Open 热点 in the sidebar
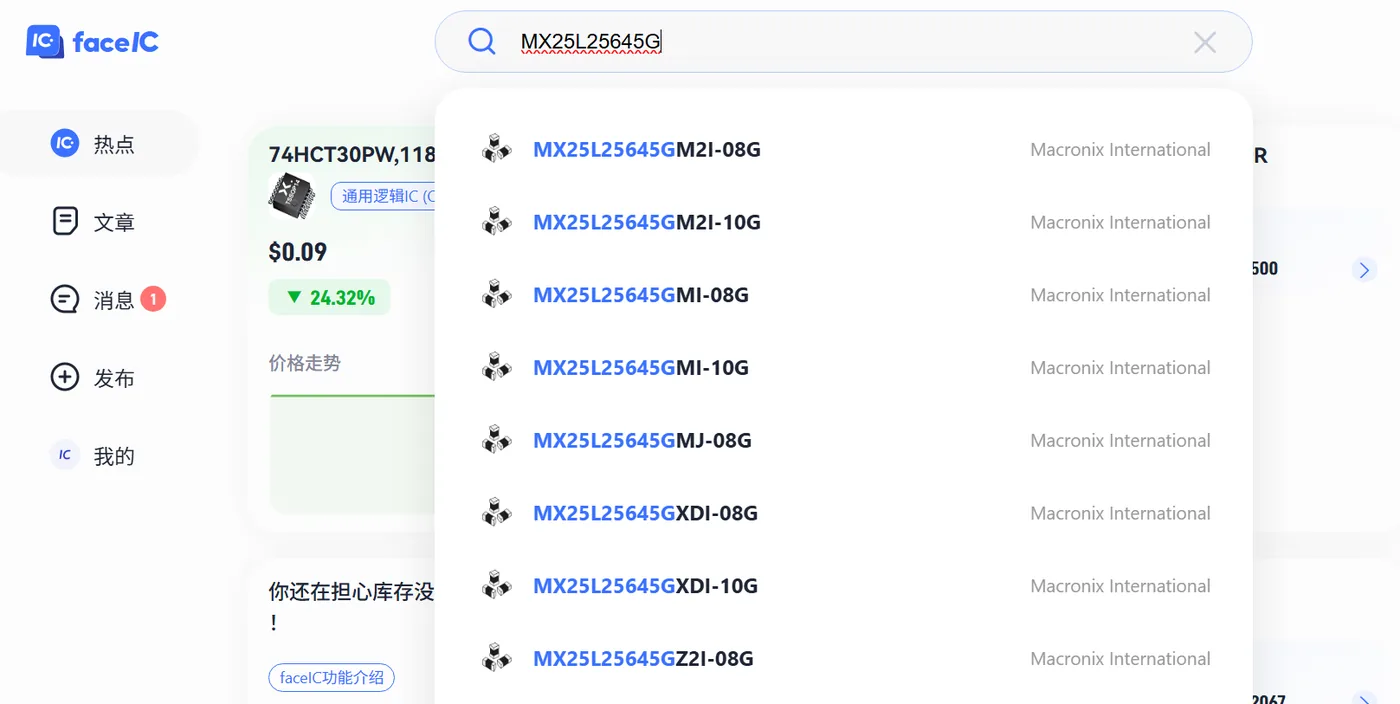This screenshot has width=1400, height=704. [98, 144]
